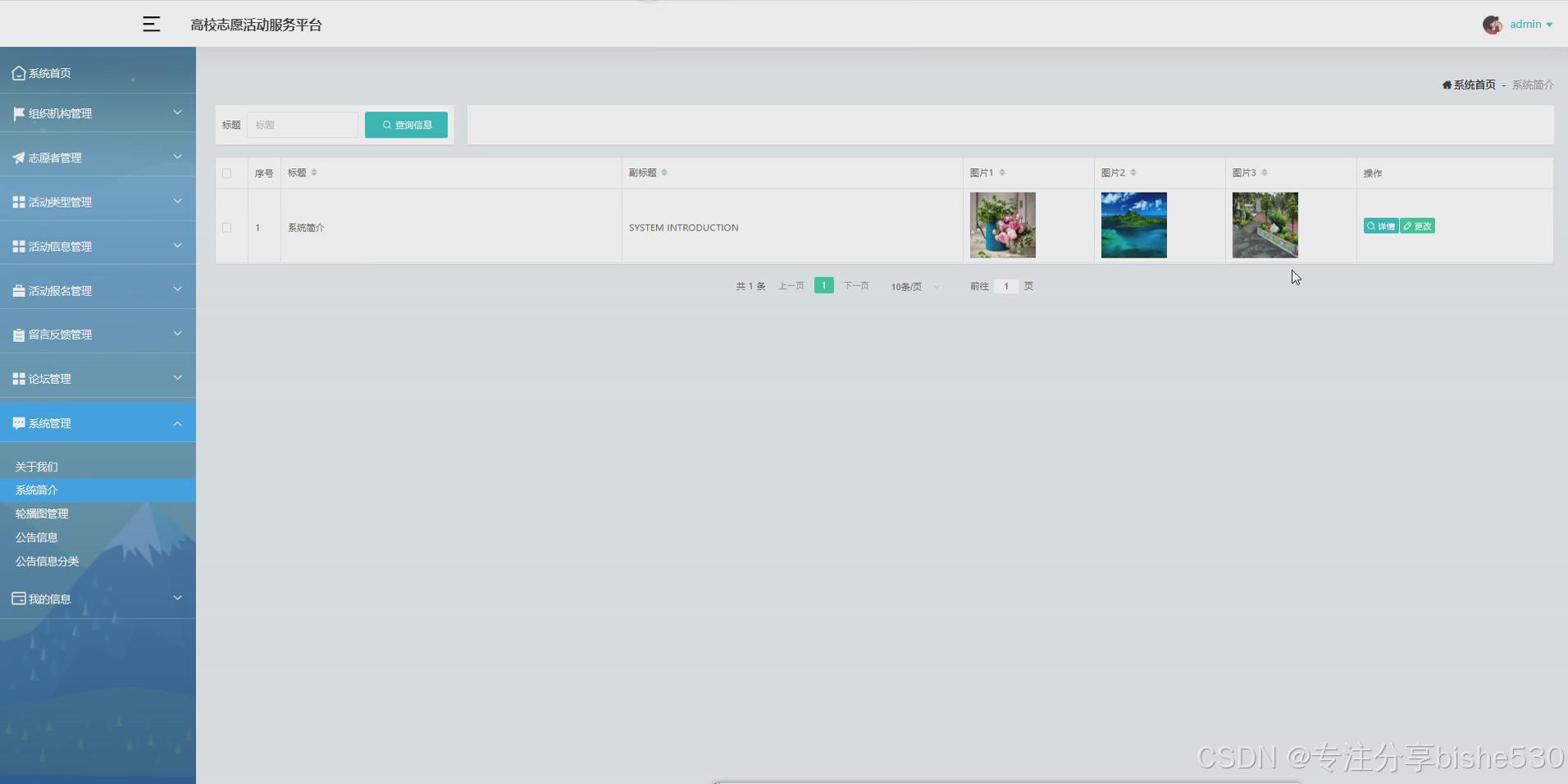The height and width of the screenshot is (784, 1568).
Task: Click page number 1 in pagination
Action: [823, 285]
